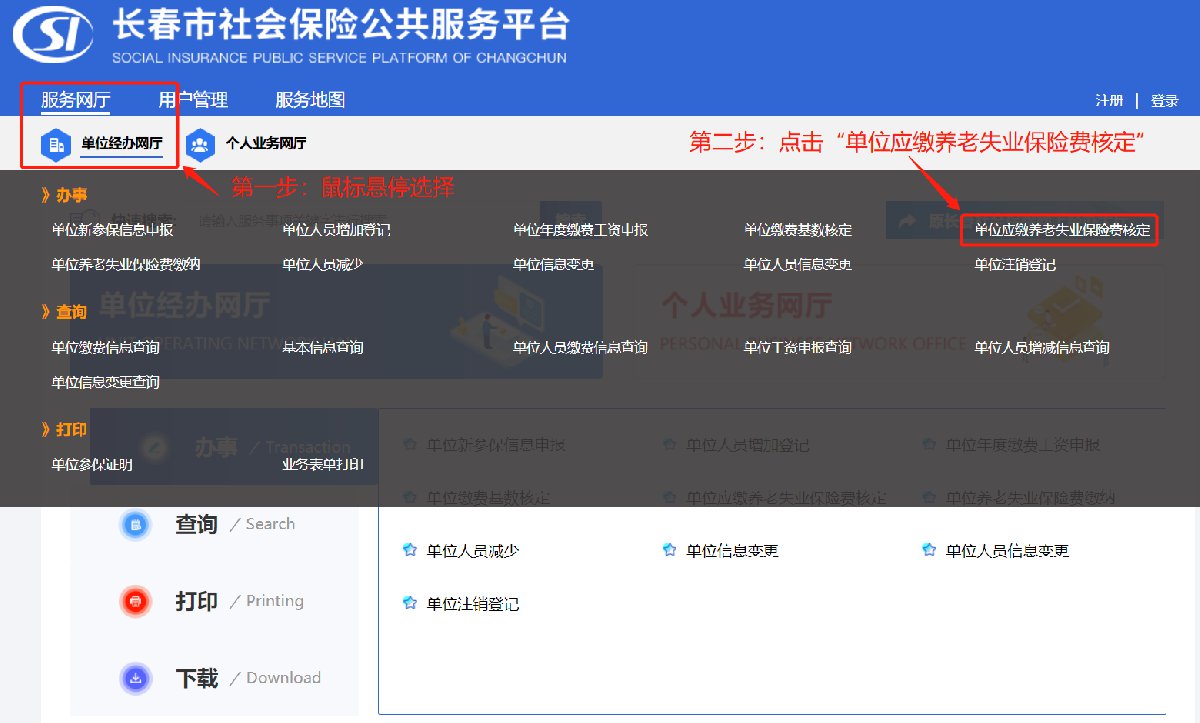This screenshot has width=1200, height=723.
Task: Click 单位人员信息变更 link in panel
Action: coord(1007,550)
